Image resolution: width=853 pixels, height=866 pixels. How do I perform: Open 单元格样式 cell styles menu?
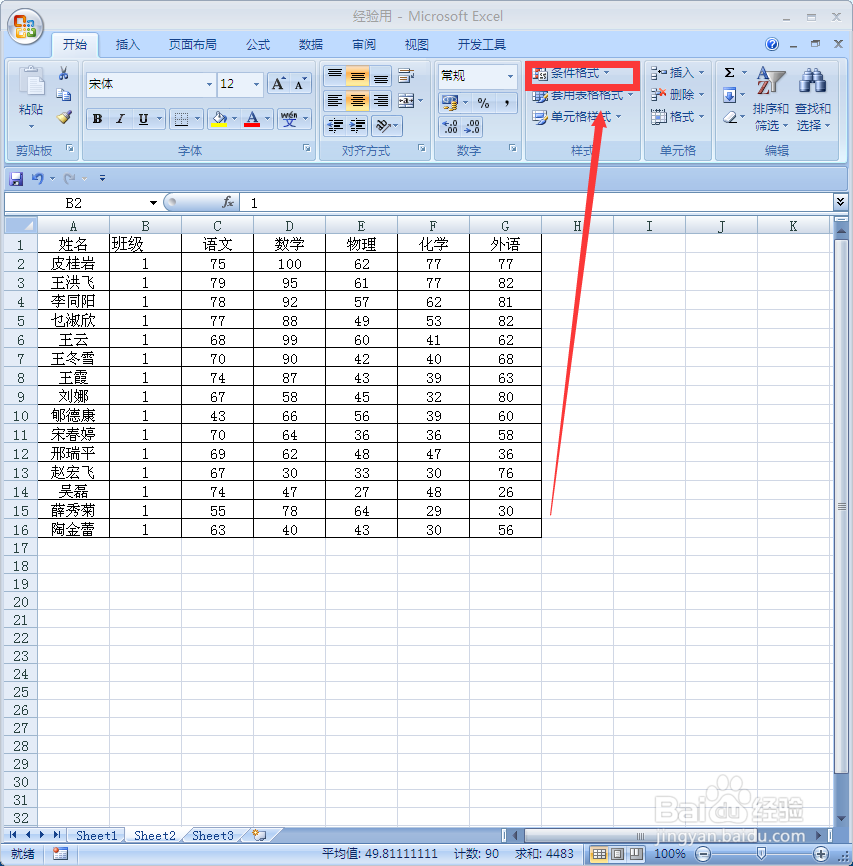577,117
